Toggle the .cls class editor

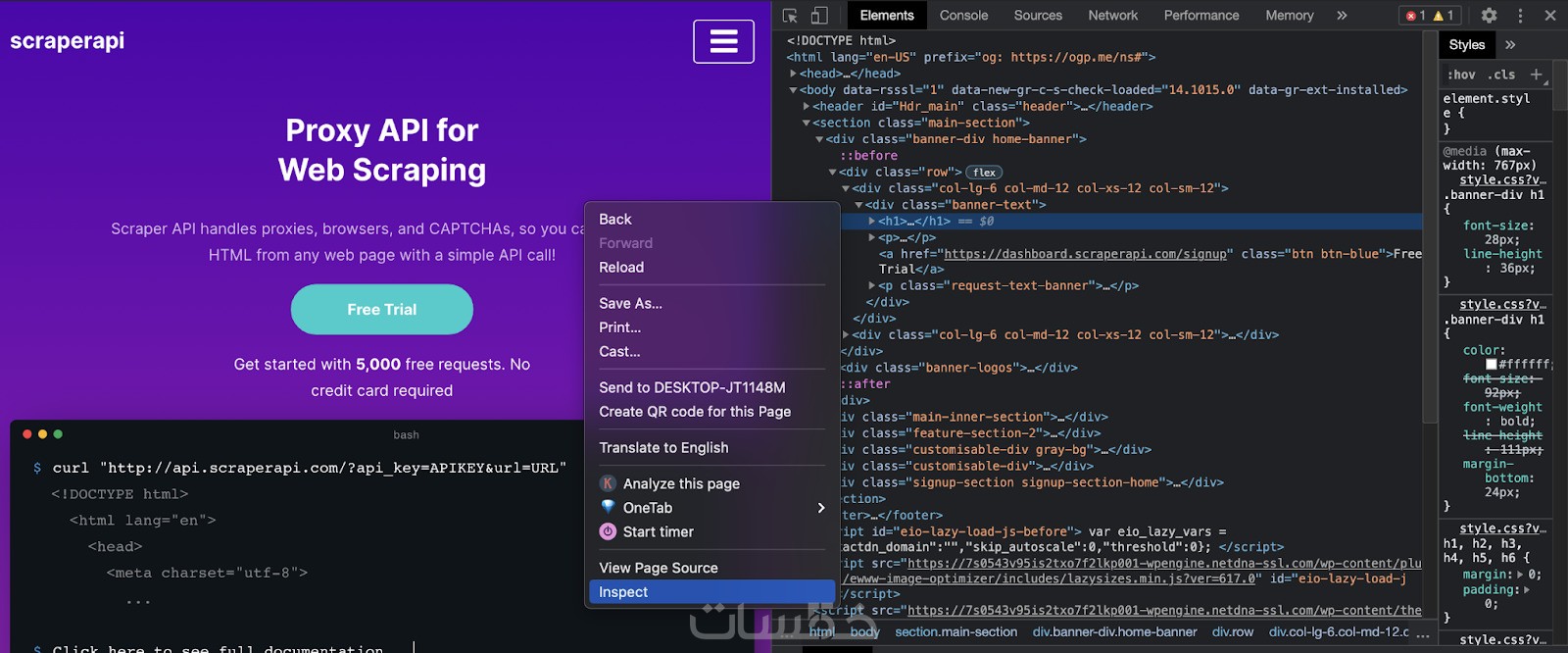(x=1501, y=75)
